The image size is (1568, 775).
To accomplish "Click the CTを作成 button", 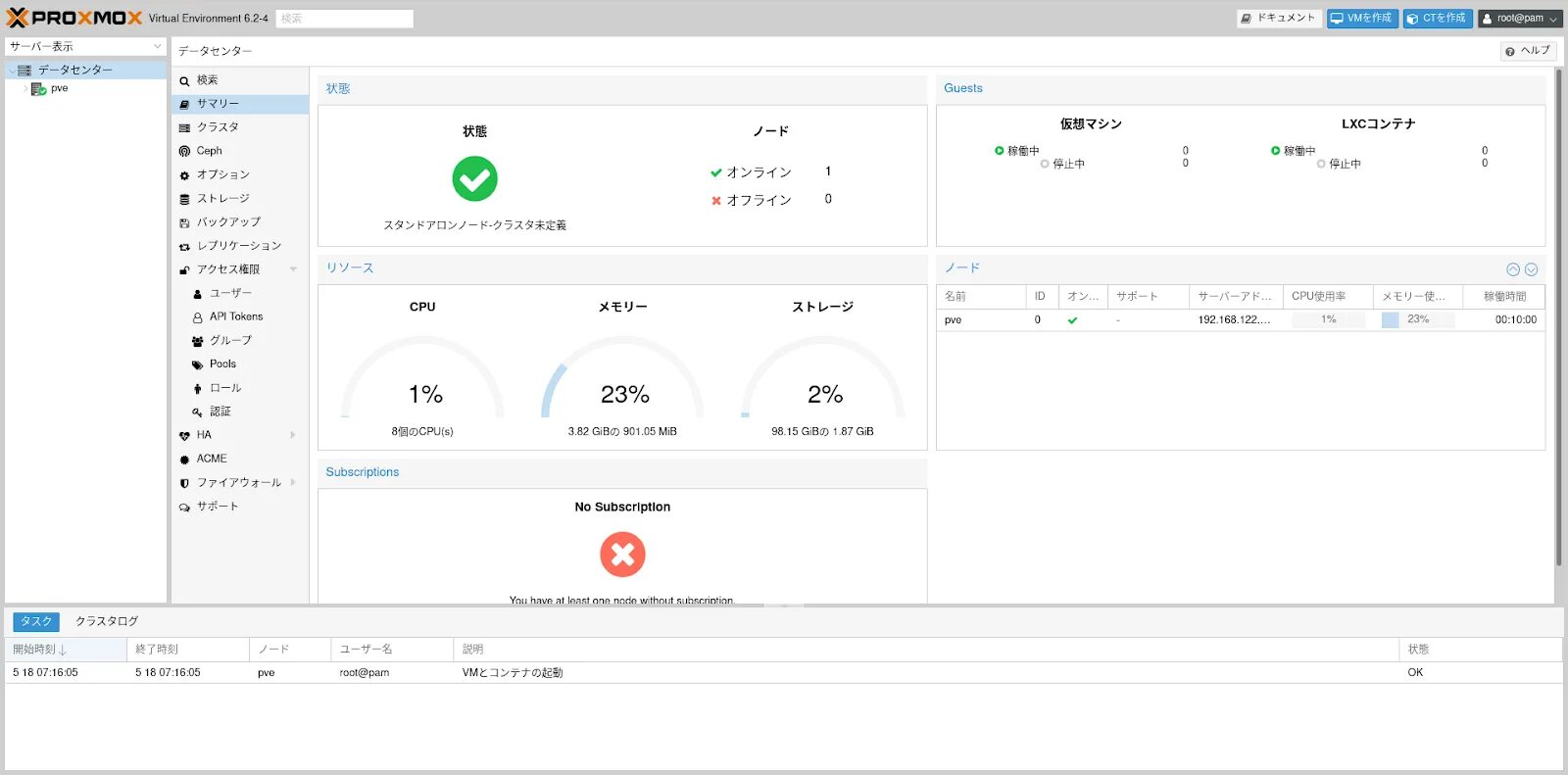I will (1438, 18).
